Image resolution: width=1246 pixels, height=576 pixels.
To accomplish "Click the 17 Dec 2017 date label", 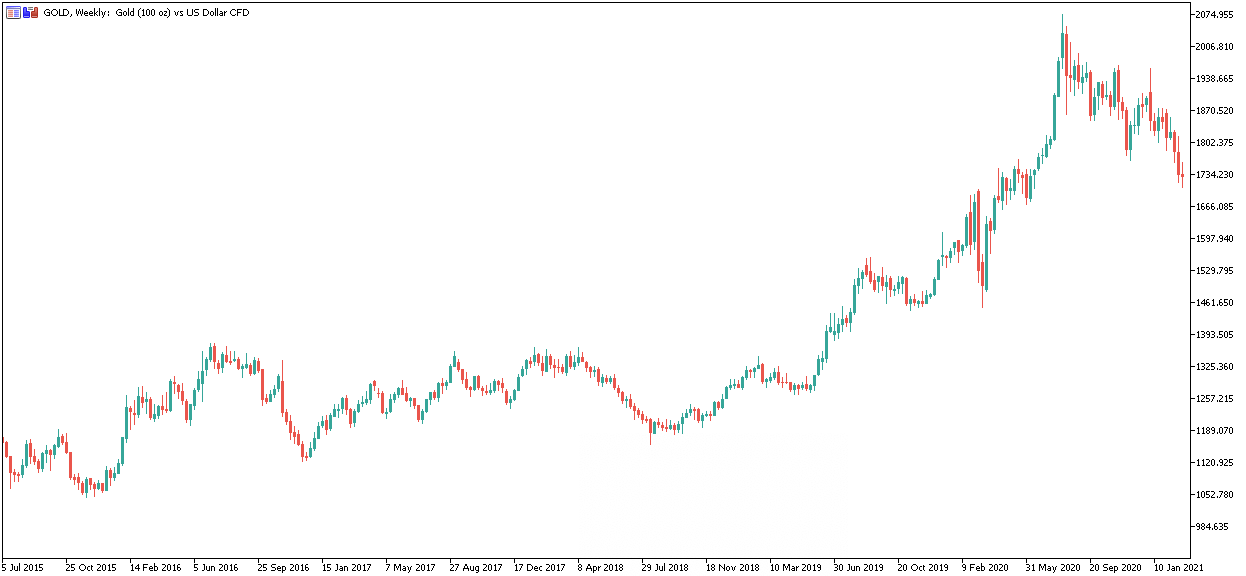I will coord(538,567).
